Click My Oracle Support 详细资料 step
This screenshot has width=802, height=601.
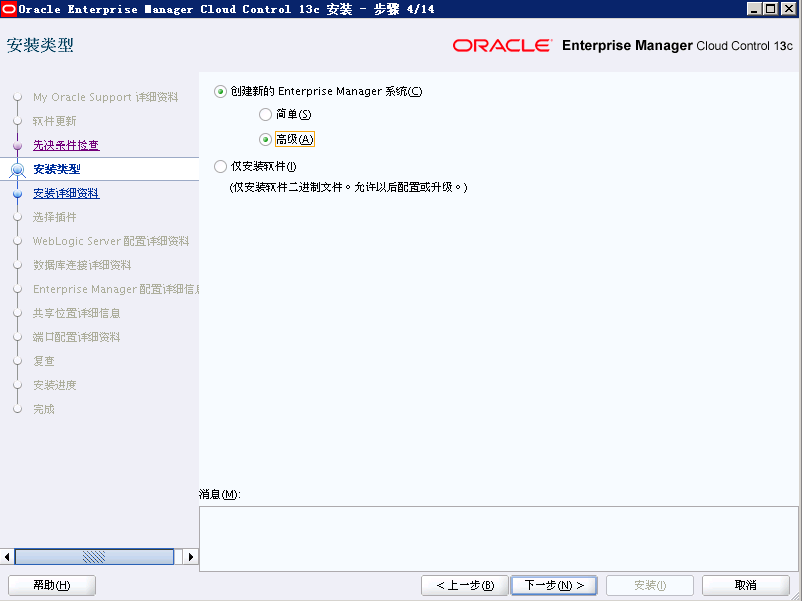coord(105,97)
